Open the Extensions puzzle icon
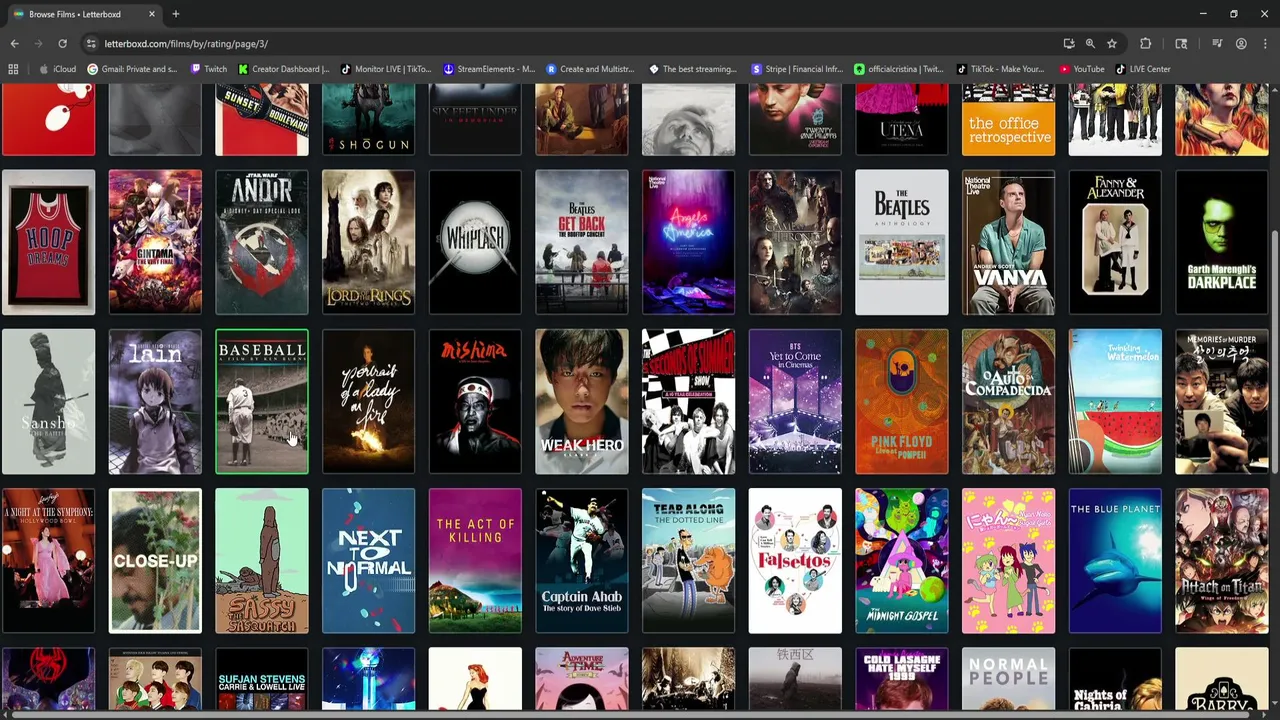Image resolution: width=1280 pixels, height=720 pixels. pyautogui.click(x=1146, y=44)
